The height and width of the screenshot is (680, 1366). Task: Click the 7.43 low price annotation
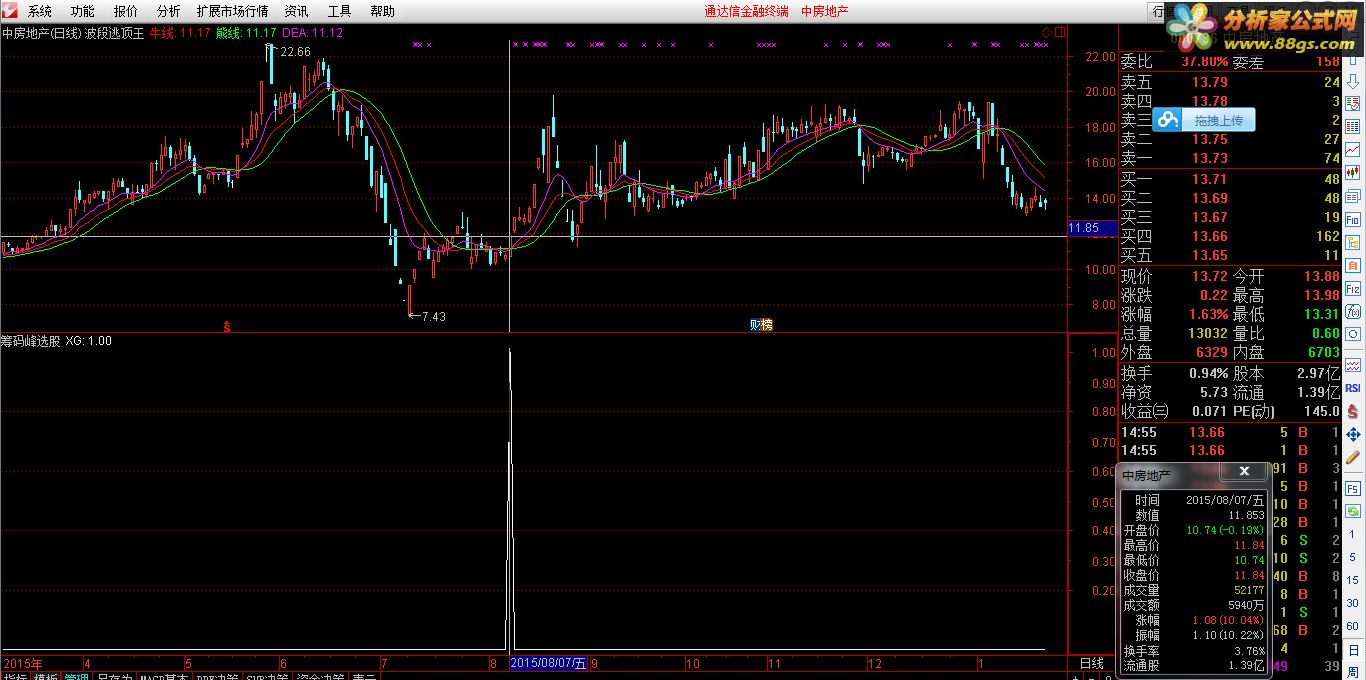433,316
